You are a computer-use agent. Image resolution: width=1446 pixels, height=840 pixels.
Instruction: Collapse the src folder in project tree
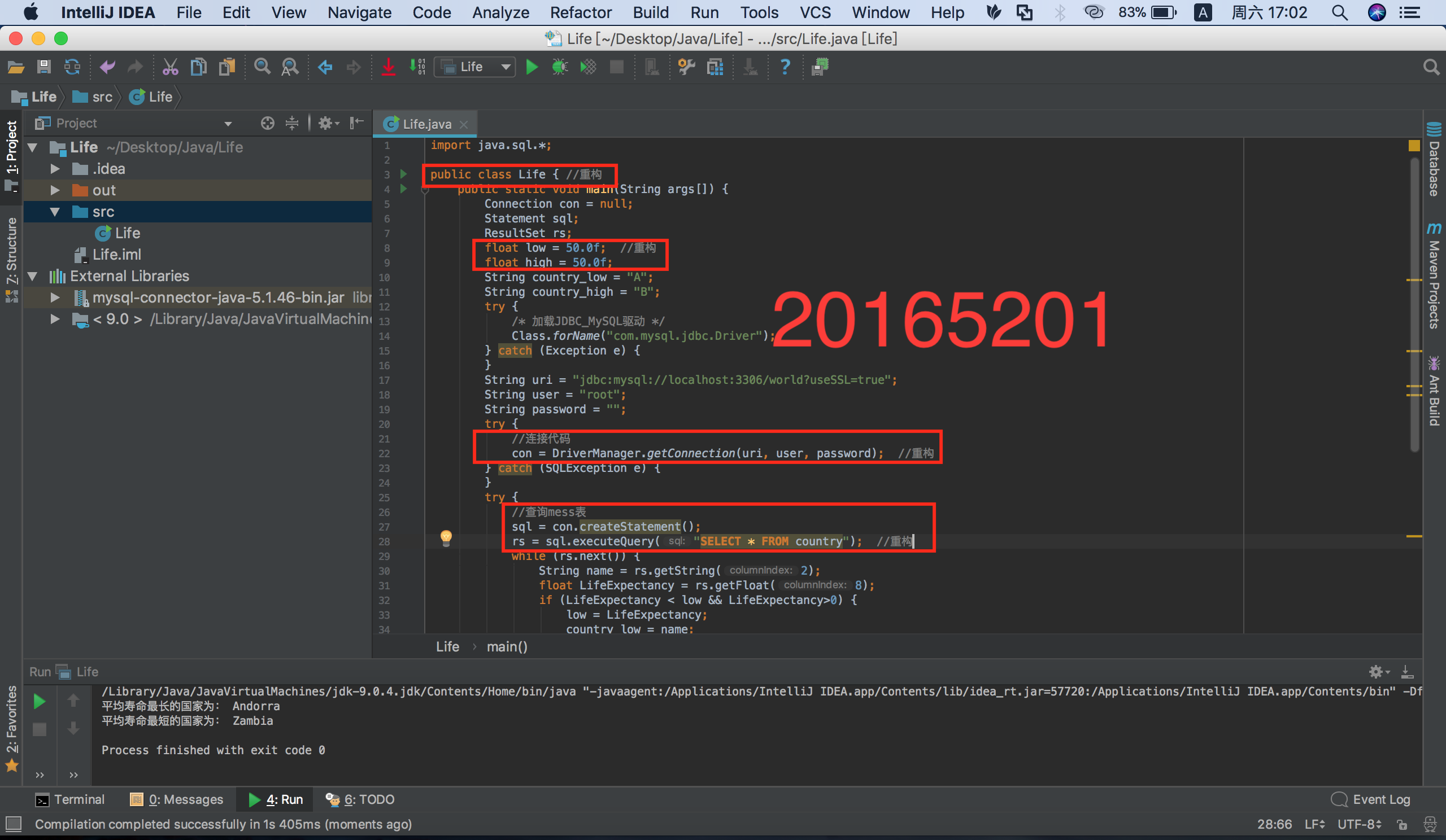(x=55, y=212)
